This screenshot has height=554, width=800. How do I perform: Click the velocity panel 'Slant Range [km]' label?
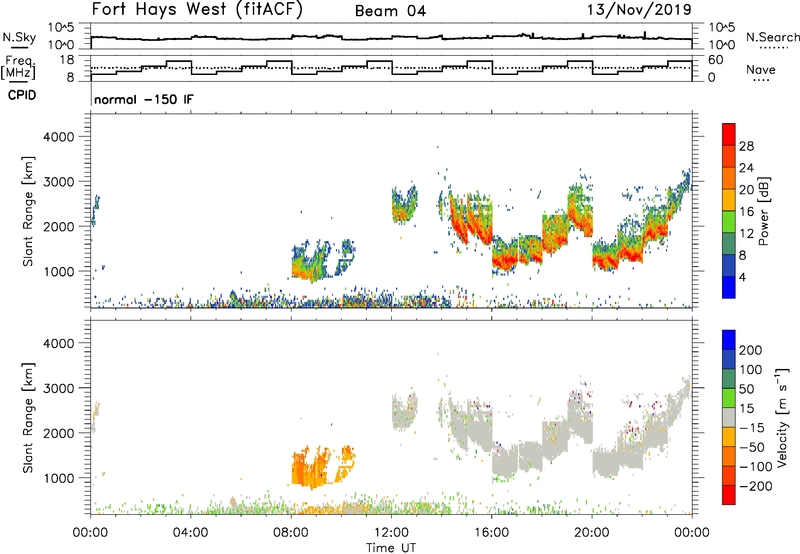pyautogui.click(x=28, y=417)
